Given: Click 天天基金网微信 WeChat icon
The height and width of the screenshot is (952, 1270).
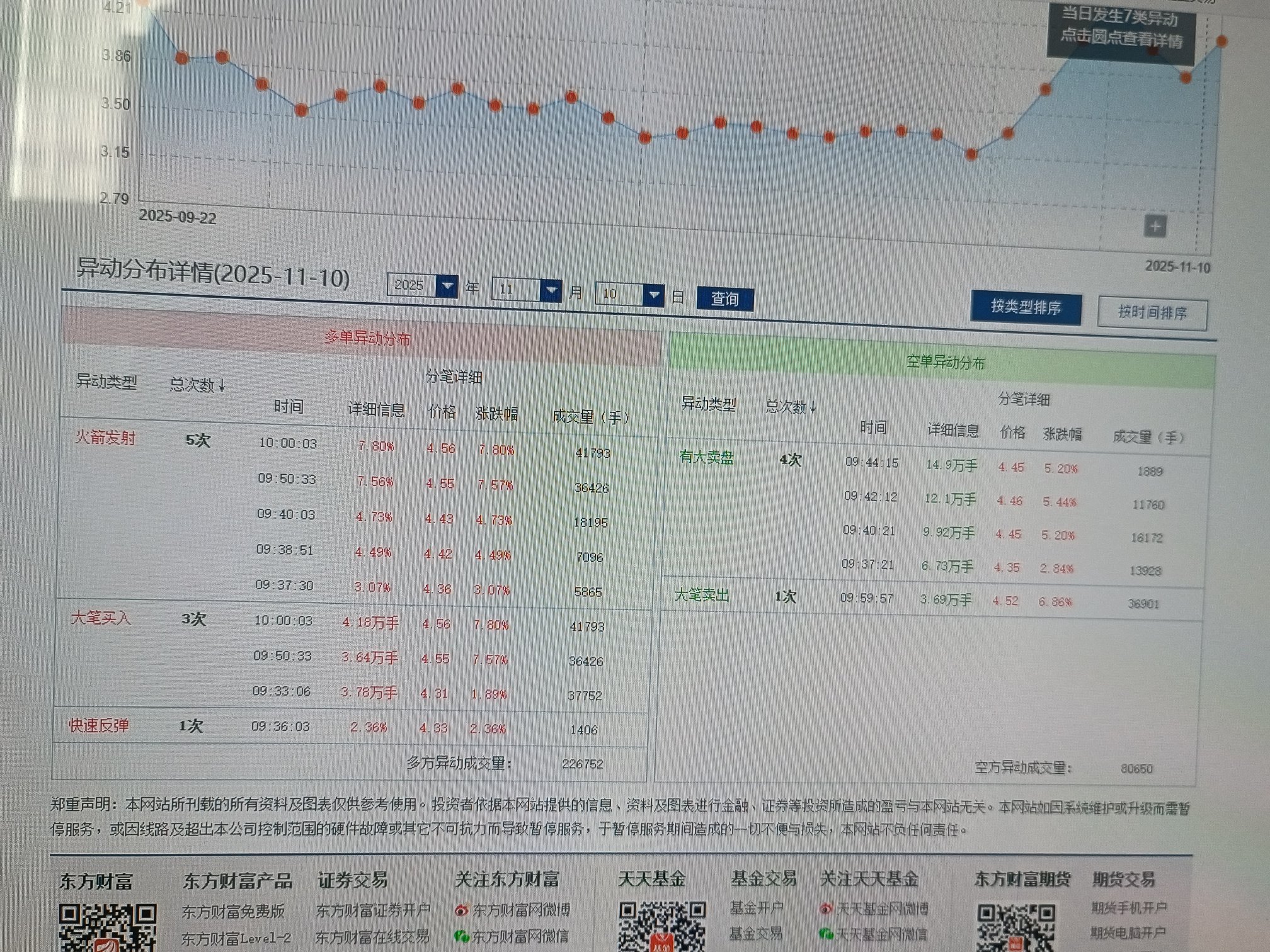Looking at the screenshot, I should point(826,933).
